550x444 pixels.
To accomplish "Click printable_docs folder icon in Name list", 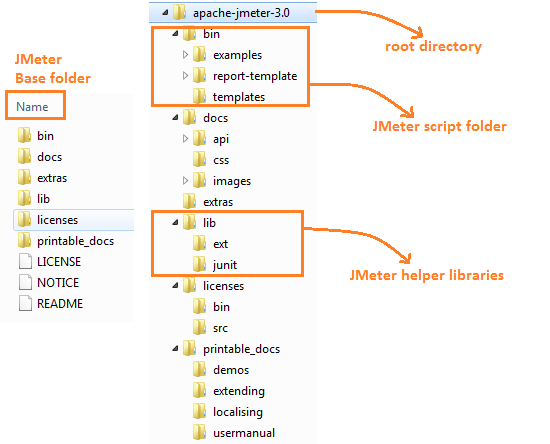I will pyautogui.click(x=25, y=241).
